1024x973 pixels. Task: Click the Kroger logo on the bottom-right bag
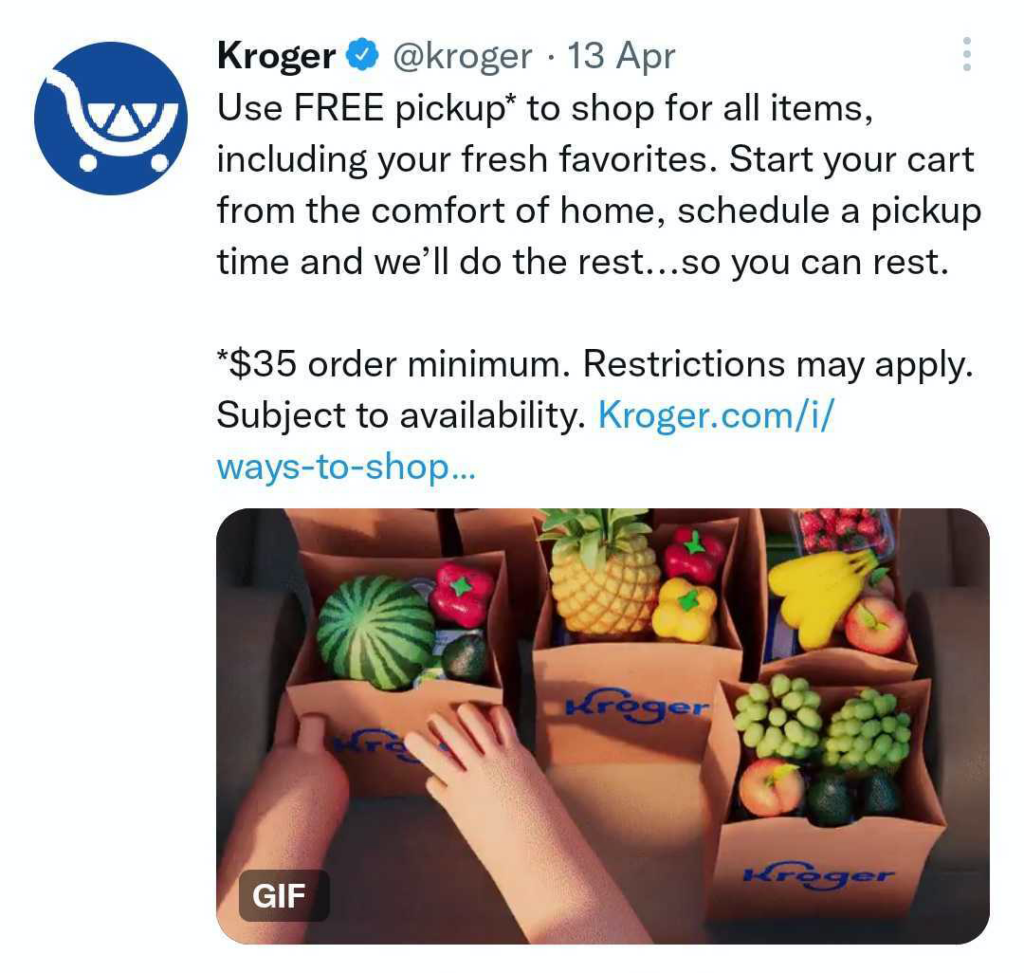820,875
